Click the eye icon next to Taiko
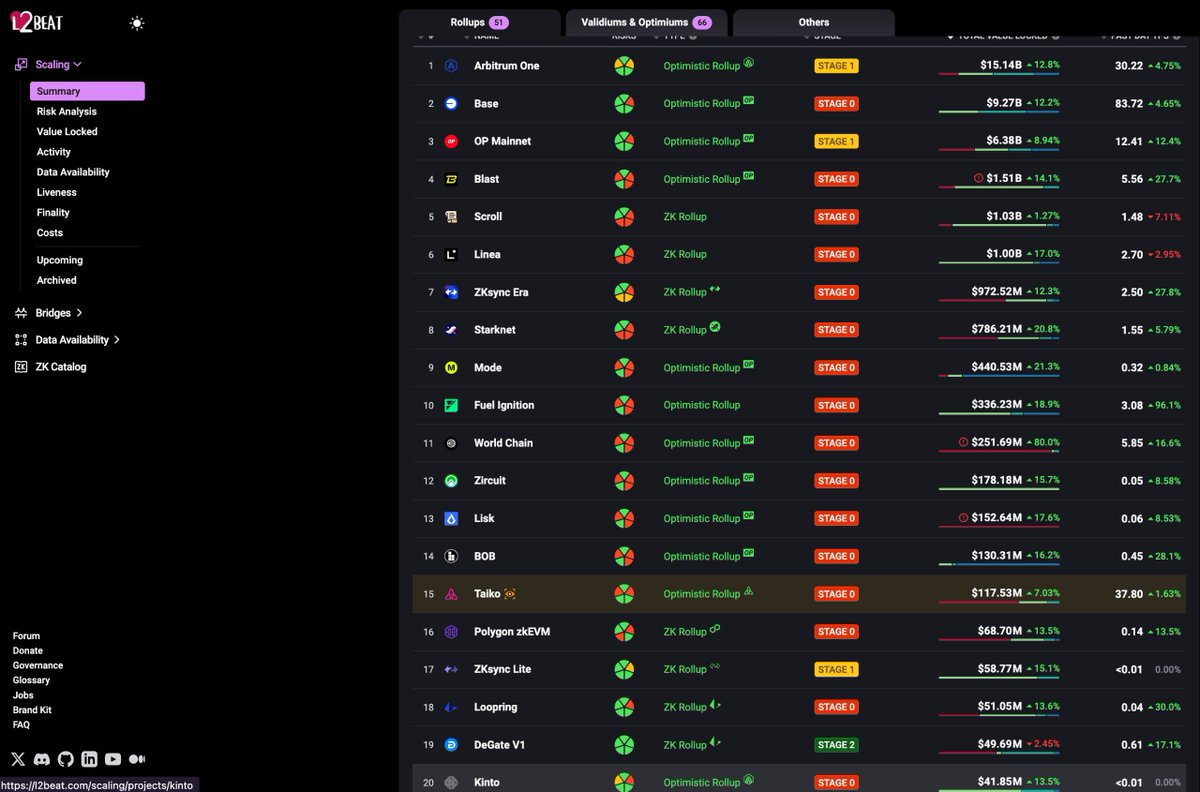Image resolution: width=1200 pixels, height=792 pixels. pyautogui.click(x=510, y=594)
